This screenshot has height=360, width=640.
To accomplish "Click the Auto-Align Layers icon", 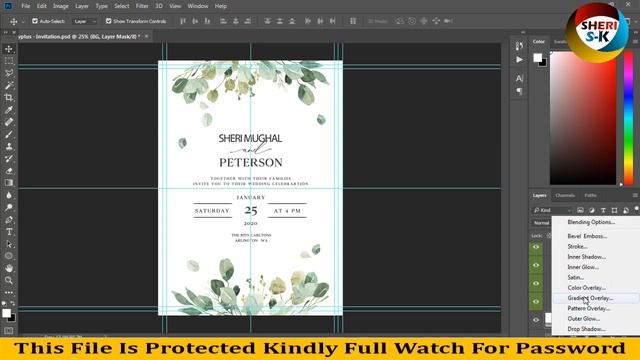I will tap(353, 21).
